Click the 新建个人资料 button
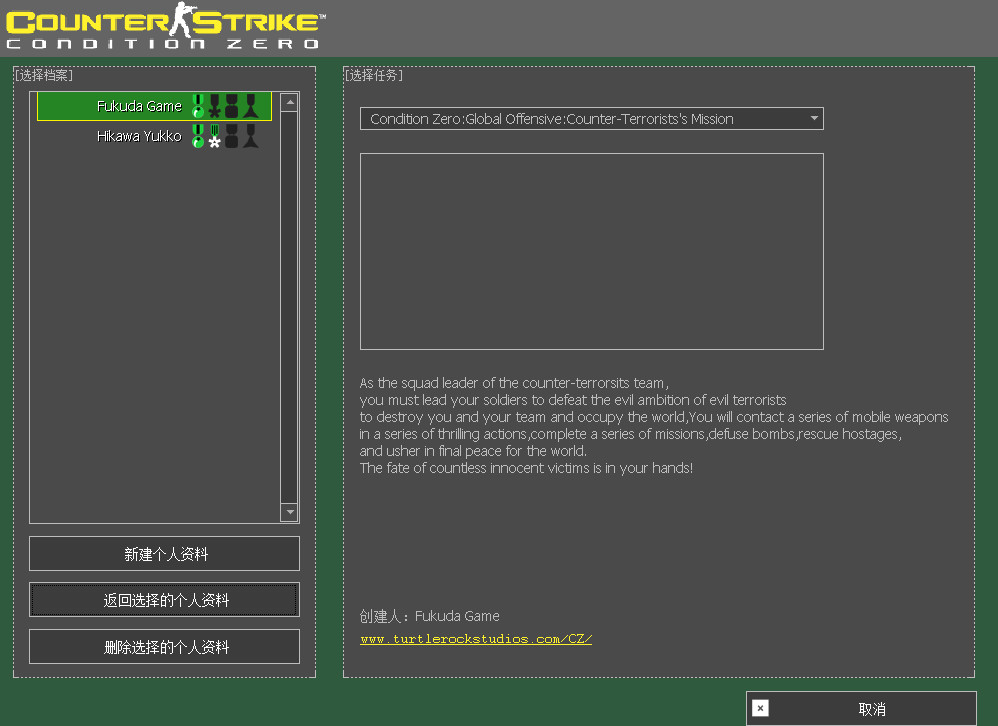The width and height of the screenshot is (998, 726). 164,553
